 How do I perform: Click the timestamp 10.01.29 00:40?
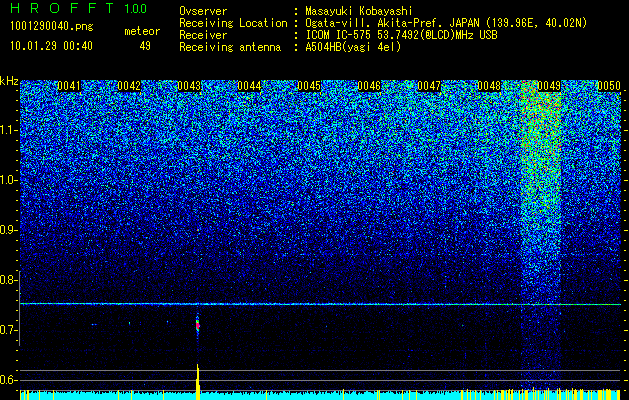coord(51,46)
